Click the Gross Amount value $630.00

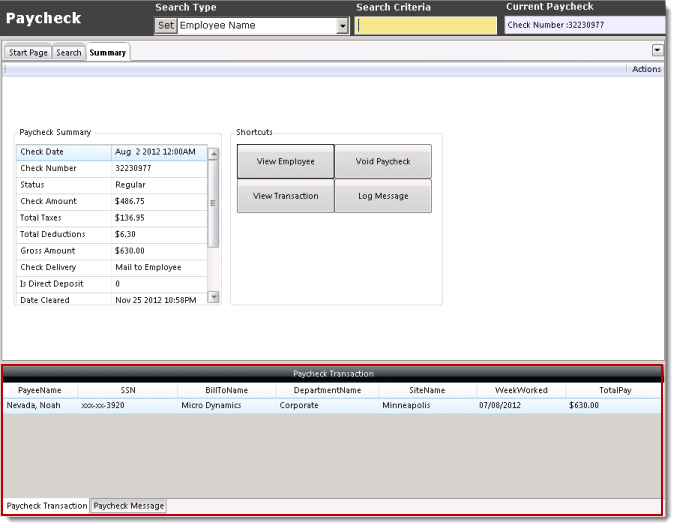[130, 251]
